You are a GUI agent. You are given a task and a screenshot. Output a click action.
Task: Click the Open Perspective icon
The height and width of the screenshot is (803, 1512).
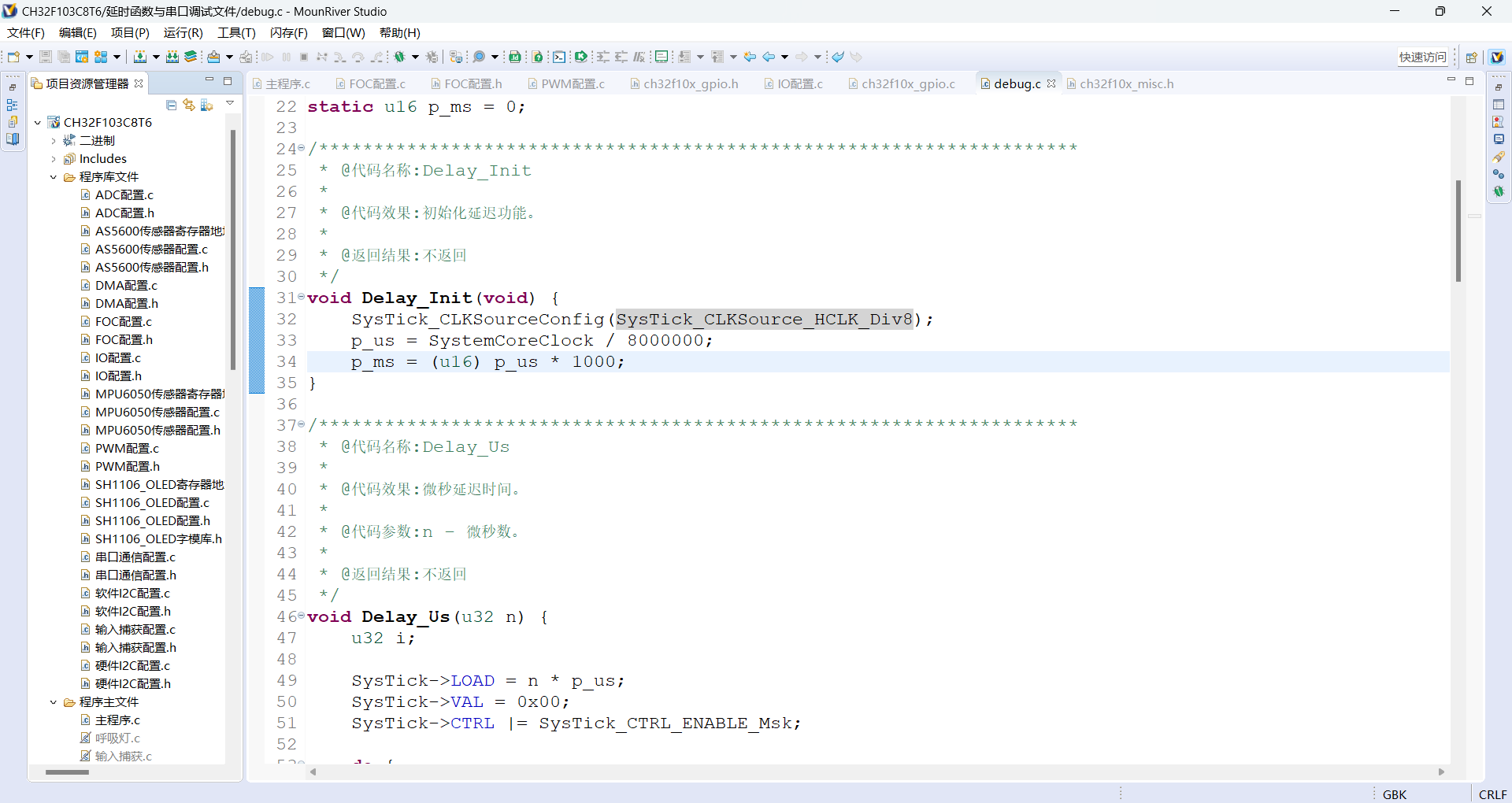click(1472, 57)
